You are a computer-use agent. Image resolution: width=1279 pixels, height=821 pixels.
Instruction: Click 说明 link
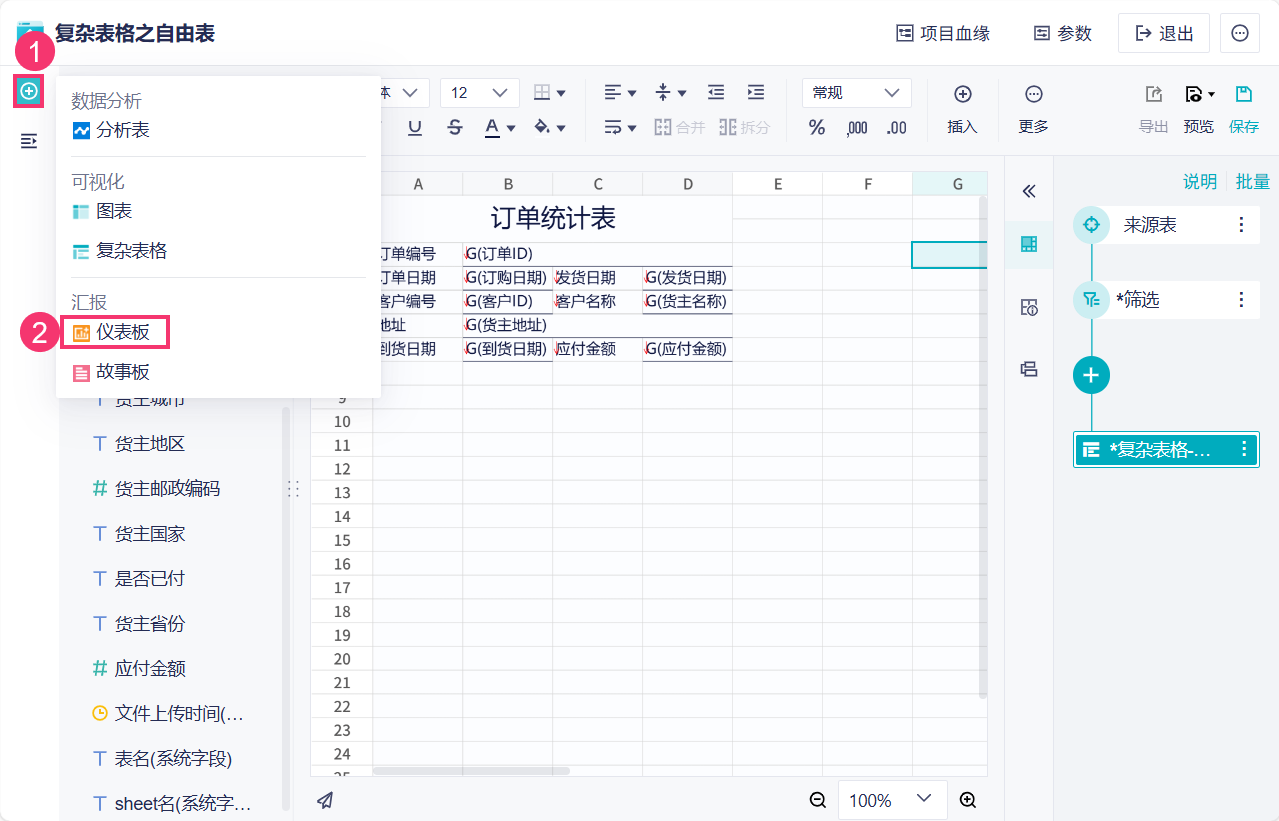tap(1200, 181)
